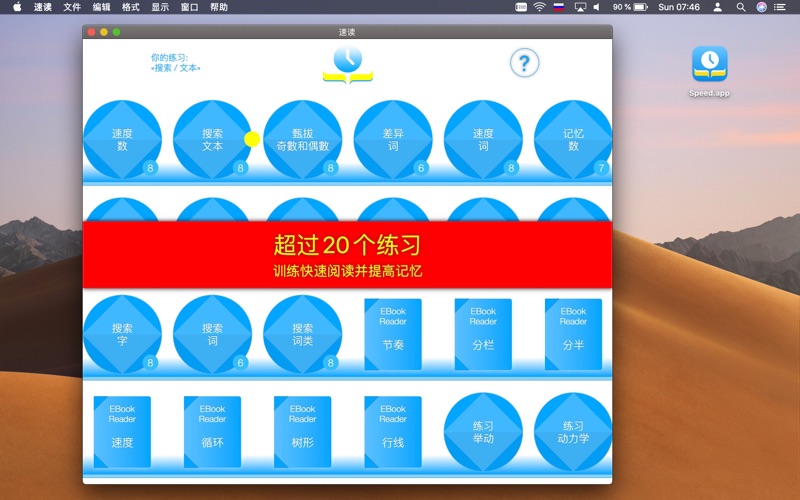Image resolution: width=800 pixels, height=500 pixels.
Task: Click the question mark help icon
Action: pyautogui.click(x=524, y=63)
